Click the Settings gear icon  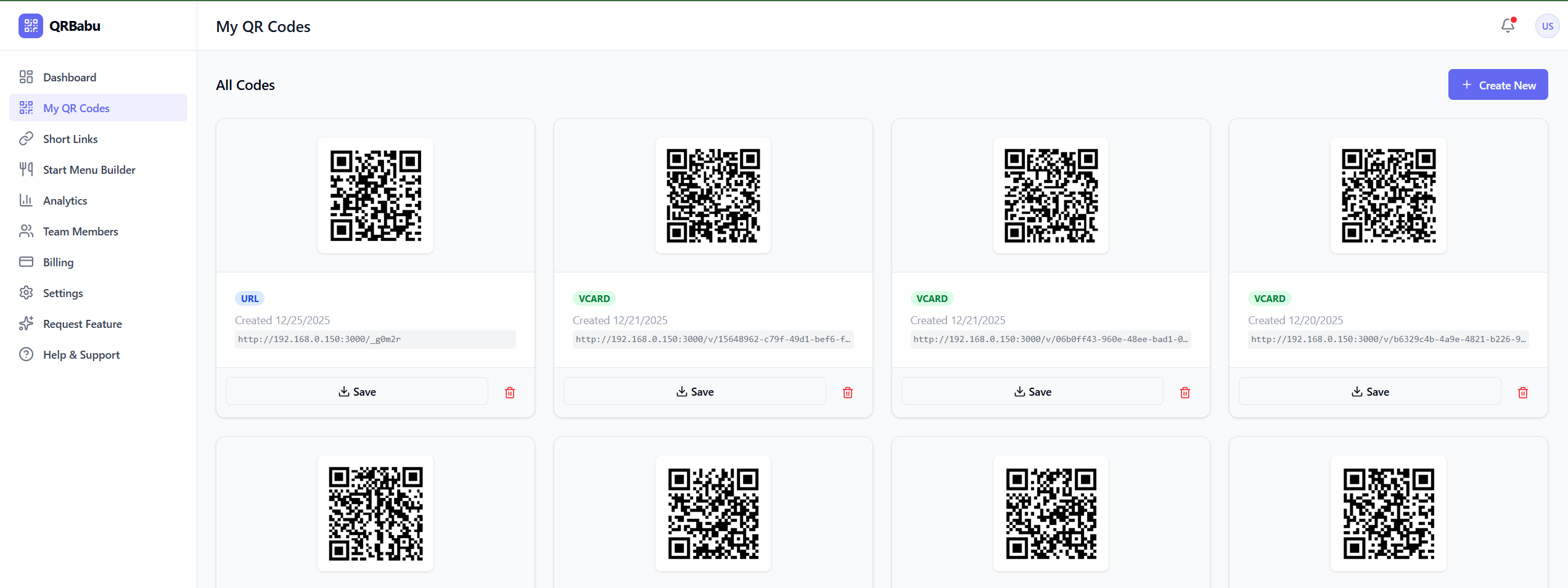[26, 293]
